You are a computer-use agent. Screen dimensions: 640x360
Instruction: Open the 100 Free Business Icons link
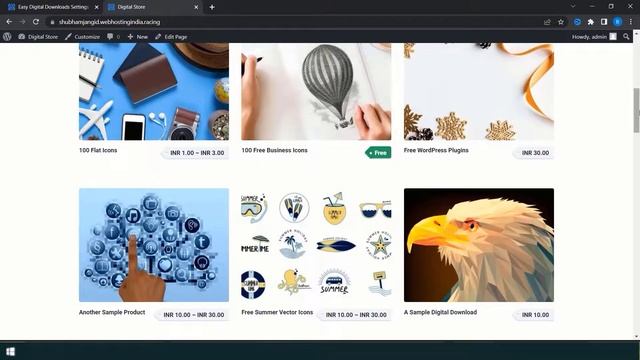click(274, 150)
